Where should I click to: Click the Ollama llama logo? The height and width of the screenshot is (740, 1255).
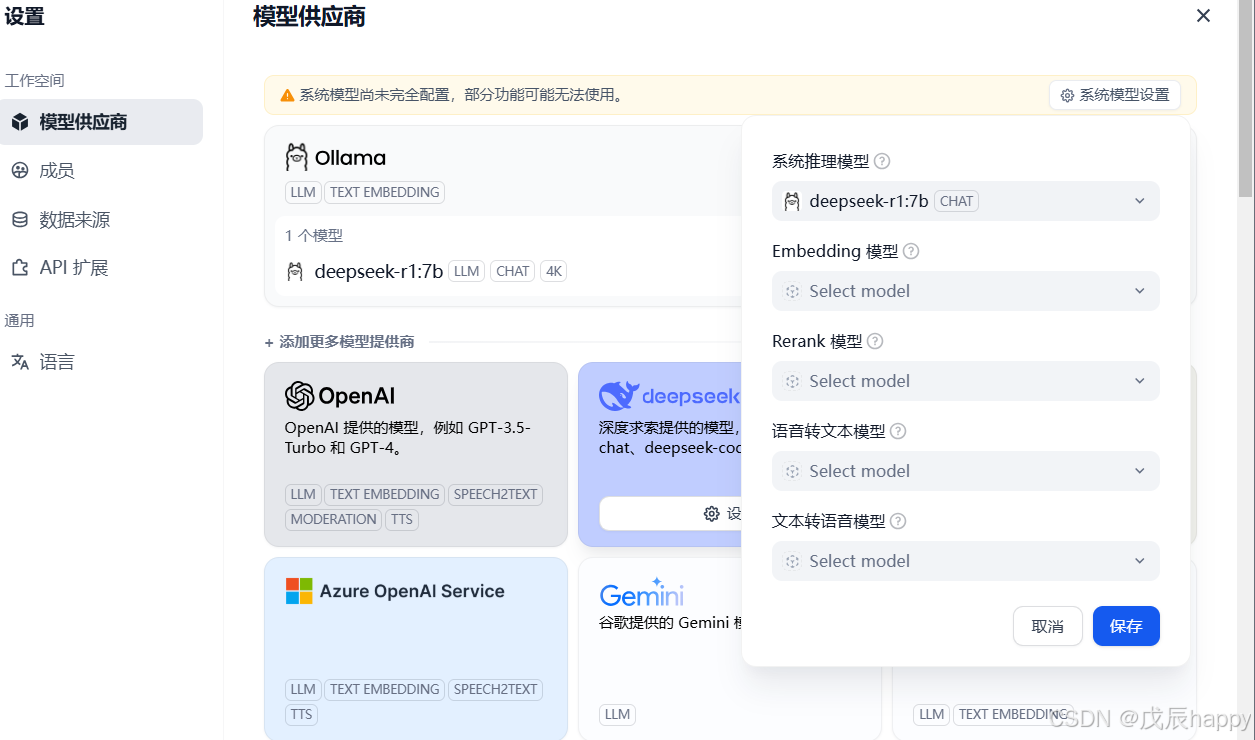click(297, 158)
